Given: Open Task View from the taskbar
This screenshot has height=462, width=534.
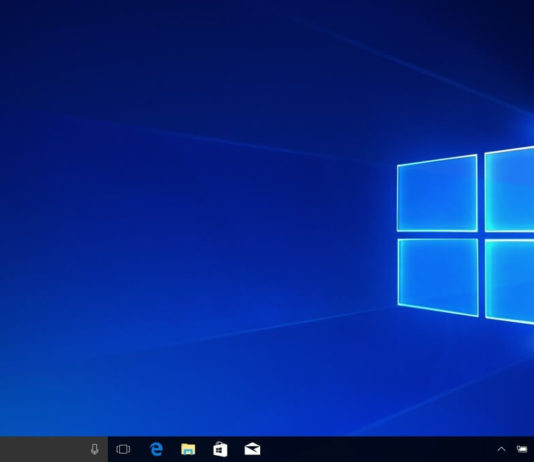Looking at the screenshot, I should (x=123, y=449).
